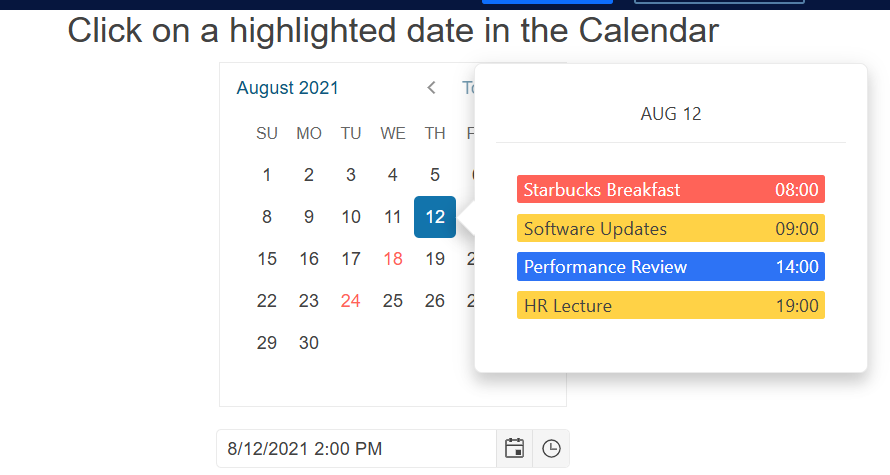Select highlighted date 24
Image resolution: width=890 pixels, height=475 pixels.
coord(351,301)
